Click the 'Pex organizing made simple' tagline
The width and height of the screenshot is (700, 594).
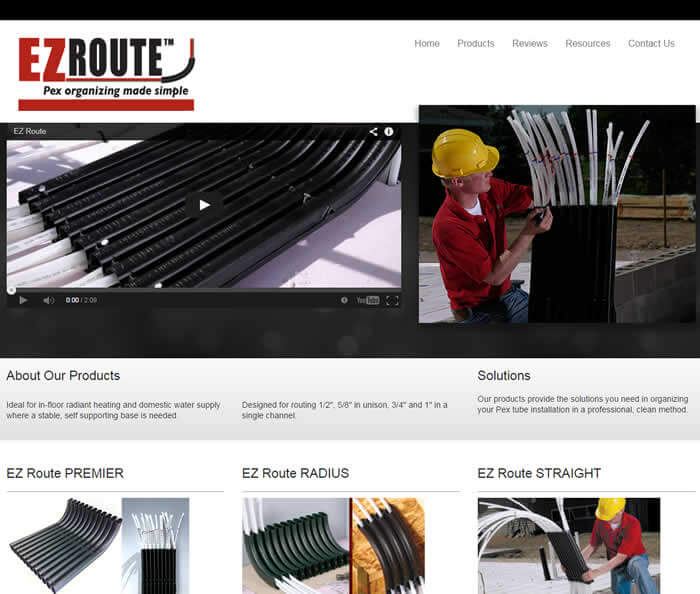pyautogui.click(x=116, y=91)
